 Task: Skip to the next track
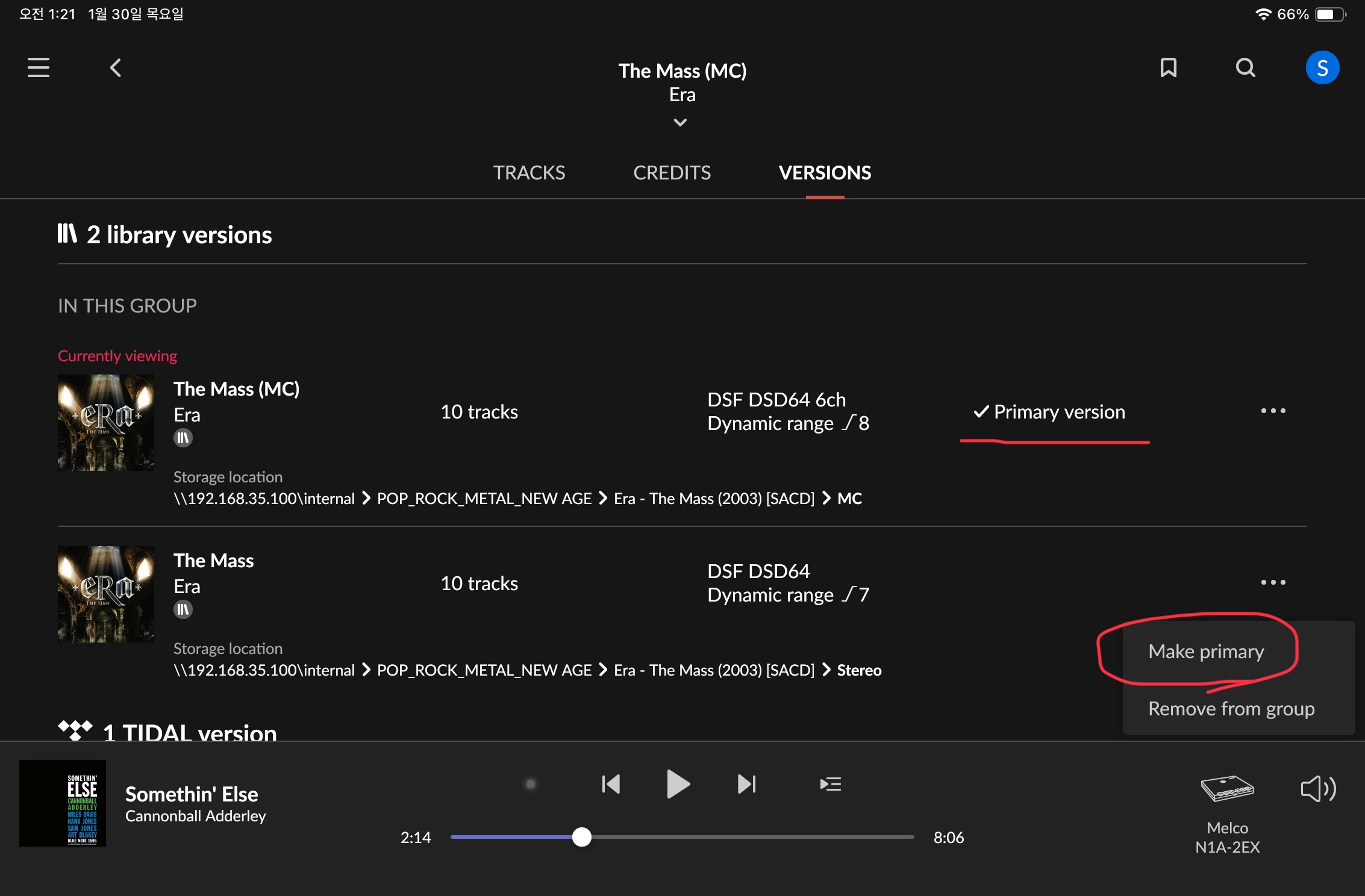pos(747,784)
